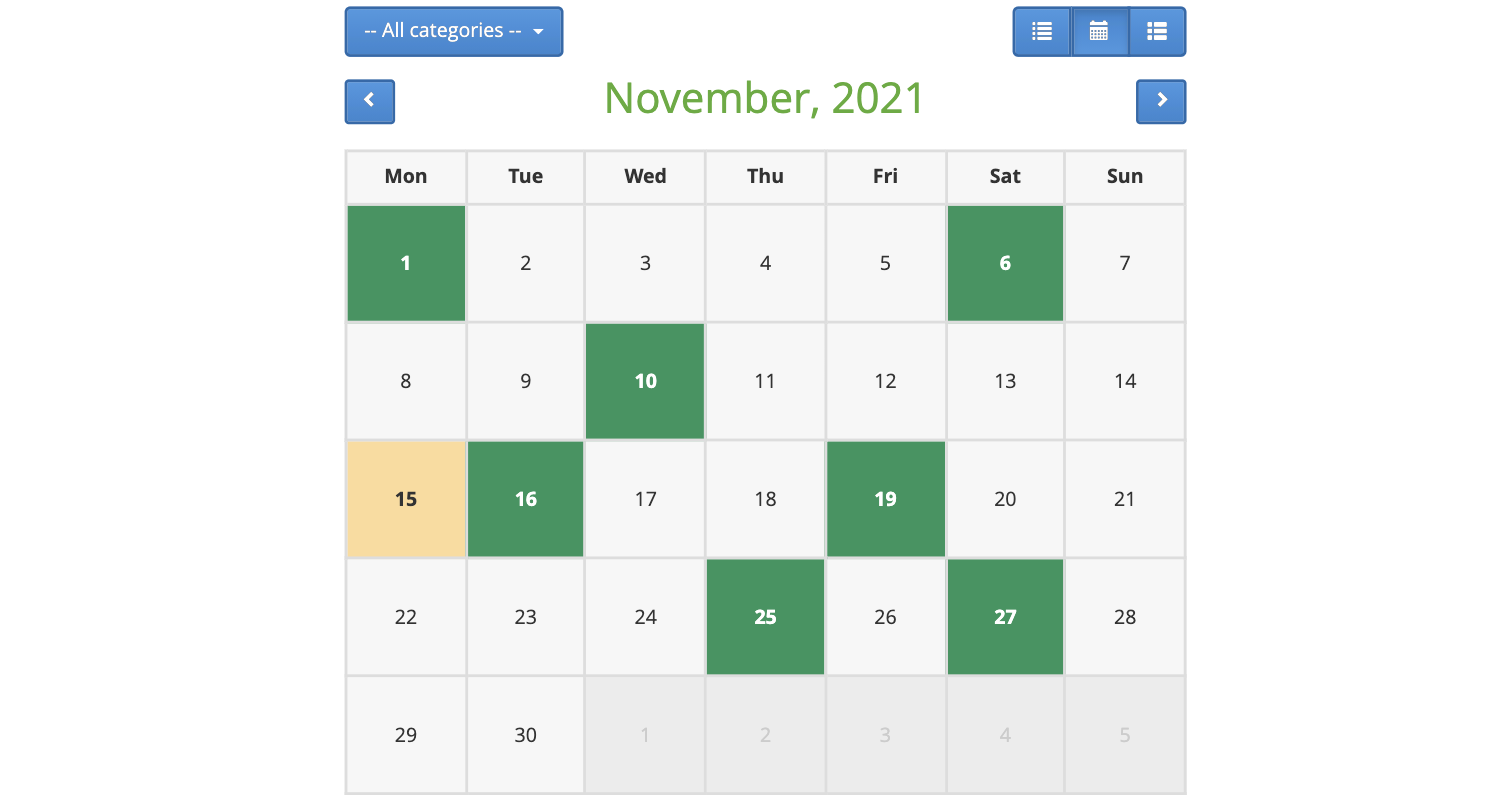The image size is (1494, 798).
Task: Switch to the compact list view icon
Action: click(x=1041, y=32)
